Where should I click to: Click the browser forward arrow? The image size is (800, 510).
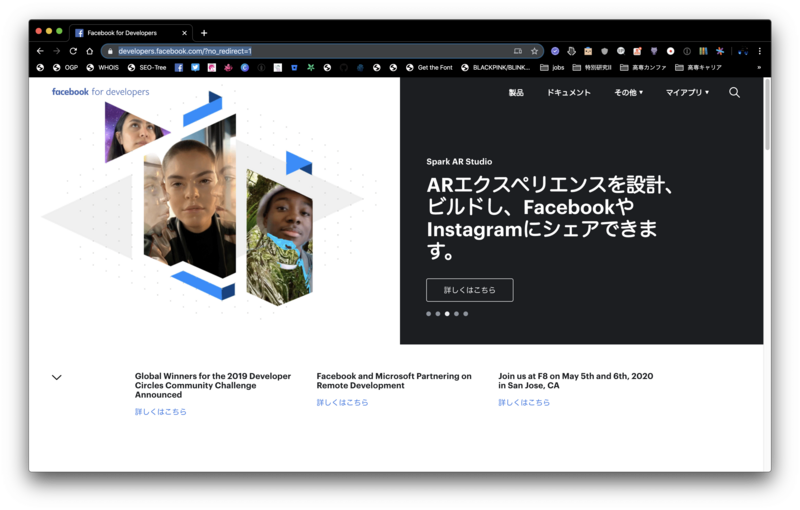tap(57, 51)
